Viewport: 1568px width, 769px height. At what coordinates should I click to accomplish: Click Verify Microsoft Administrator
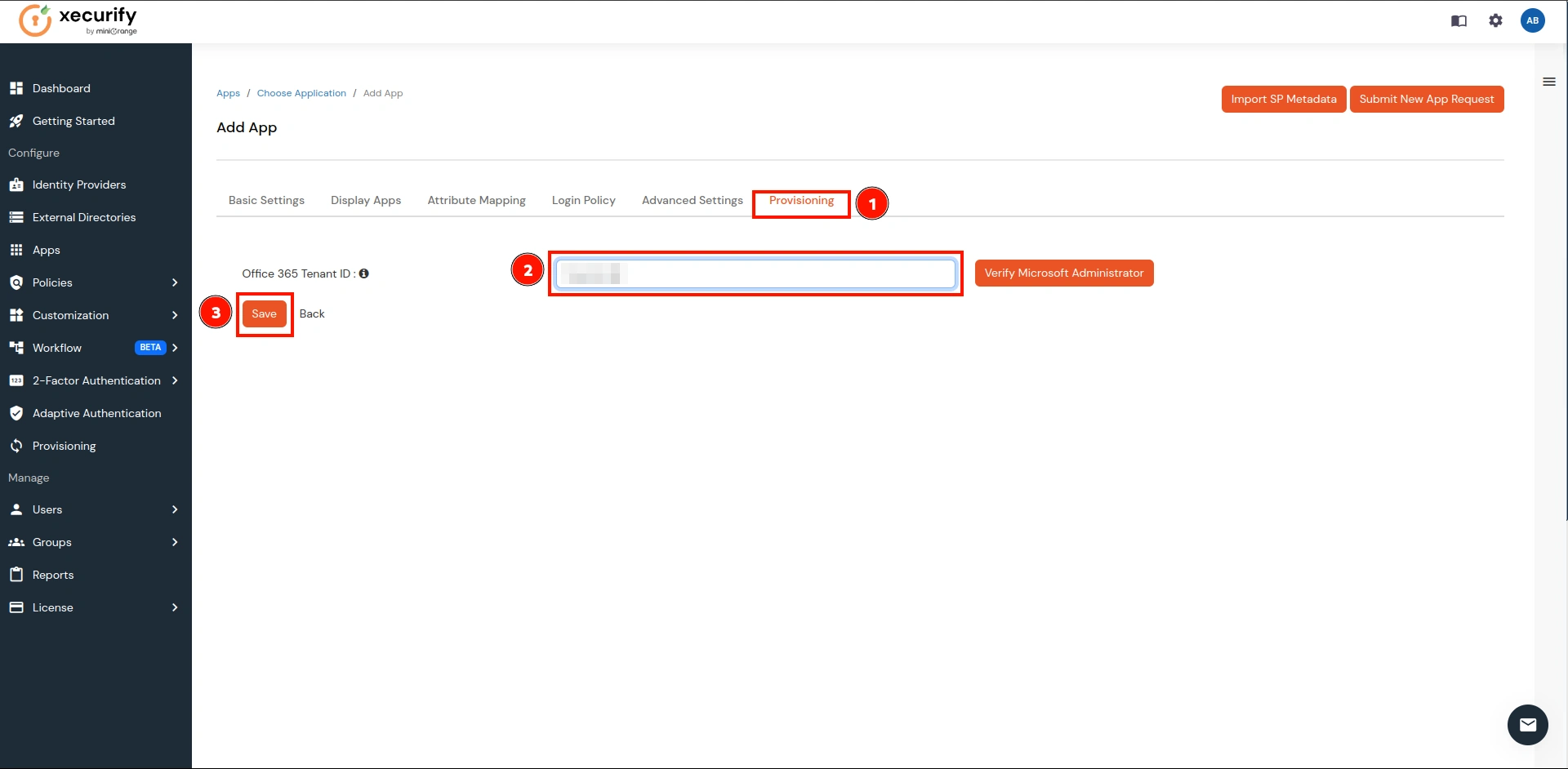click(x=1063, y=273)
